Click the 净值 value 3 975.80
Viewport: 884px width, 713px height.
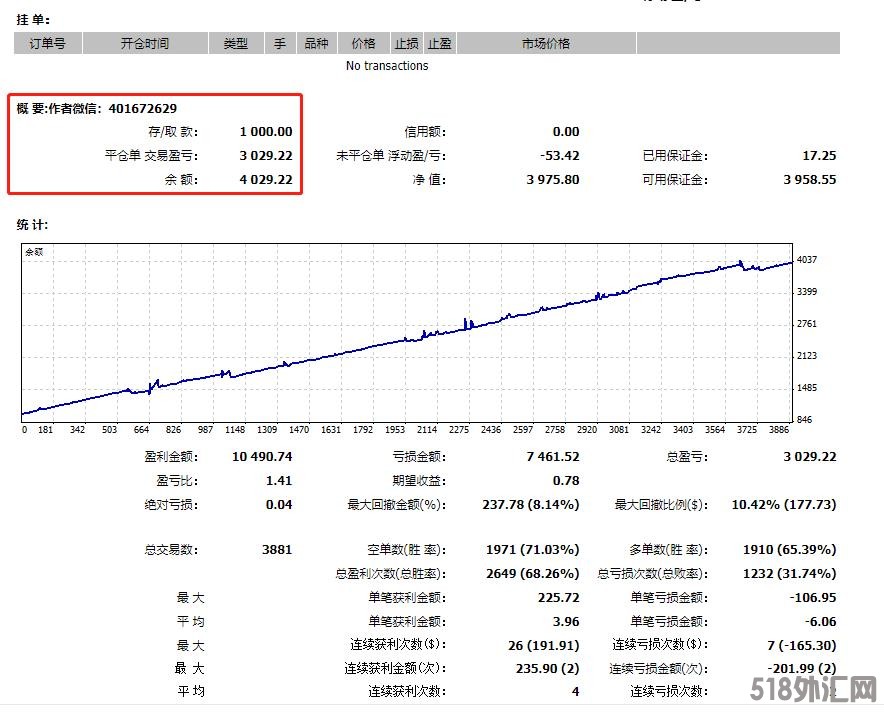tap(552, 180)
